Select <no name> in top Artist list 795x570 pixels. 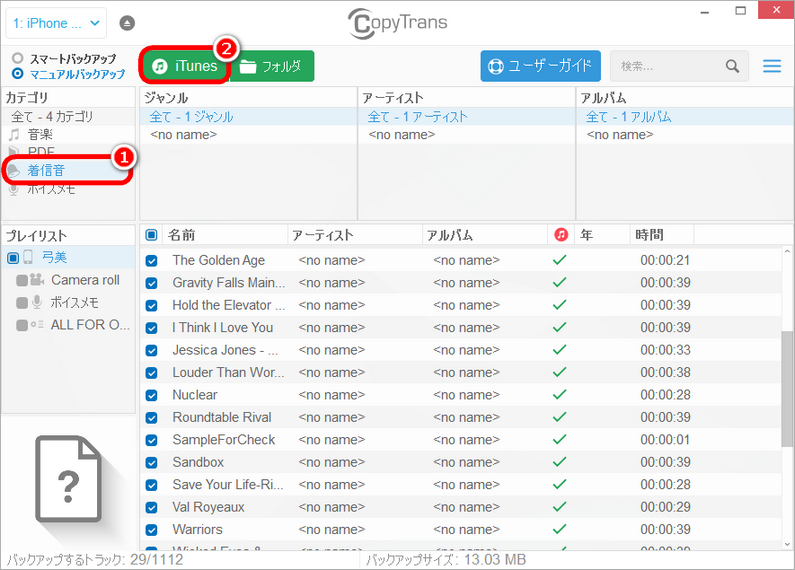[x=466, y=134]
